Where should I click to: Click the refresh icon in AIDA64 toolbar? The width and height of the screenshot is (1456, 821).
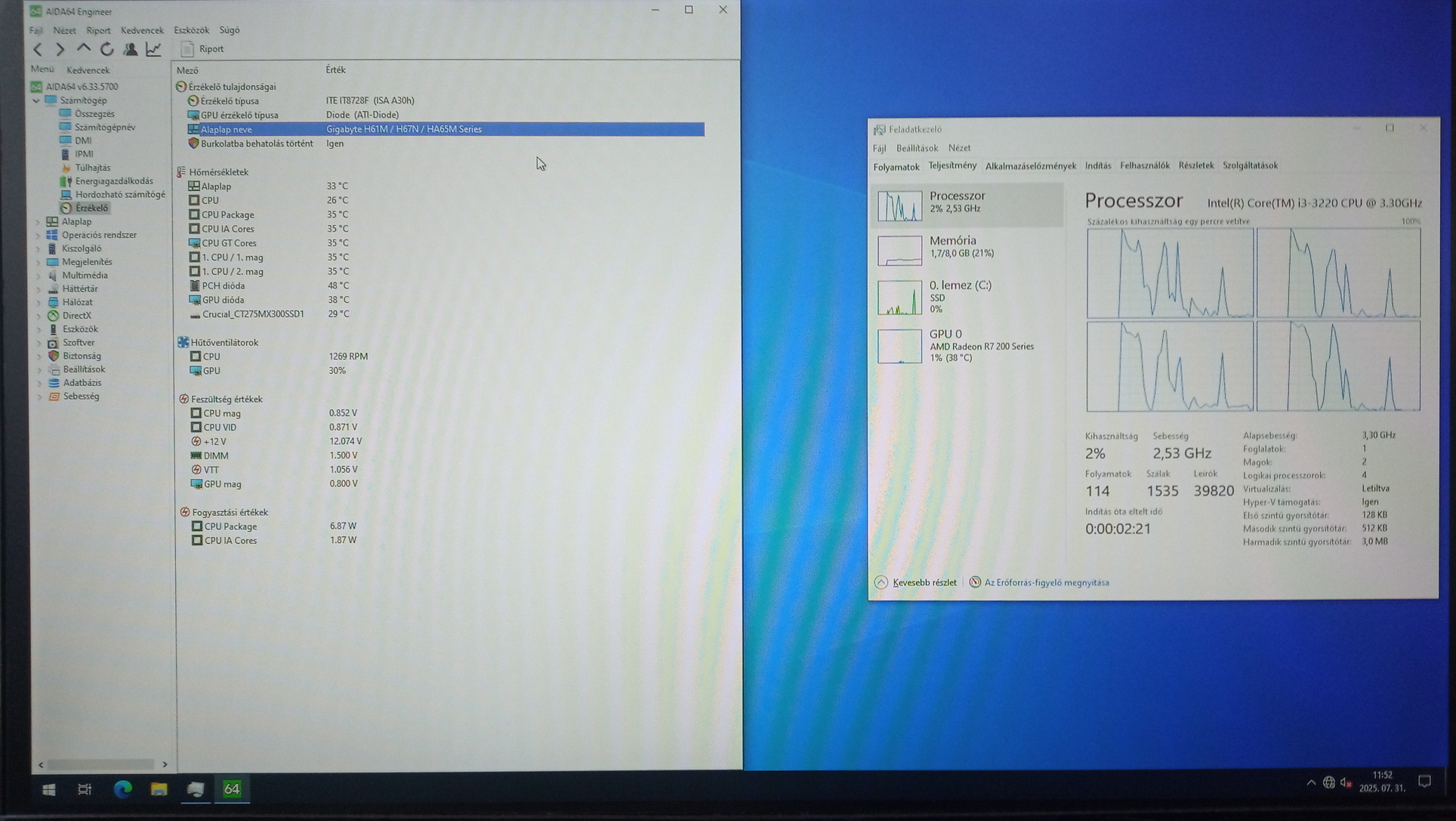pos(107,49)
